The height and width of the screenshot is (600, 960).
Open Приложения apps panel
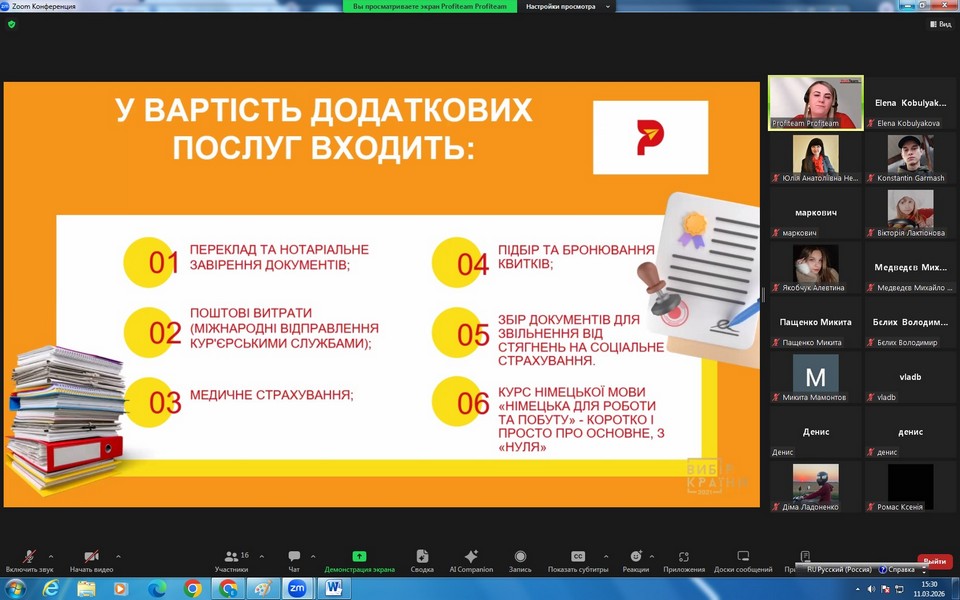pyautogui.click(x=684, y=557)
